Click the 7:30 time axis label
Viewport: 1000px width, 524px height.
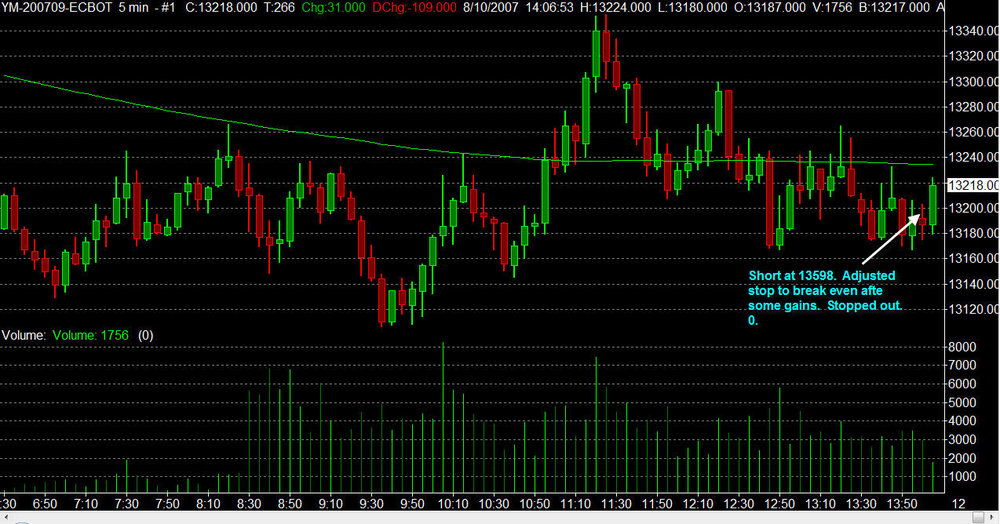pyautogui.click(x=126, y=504)
